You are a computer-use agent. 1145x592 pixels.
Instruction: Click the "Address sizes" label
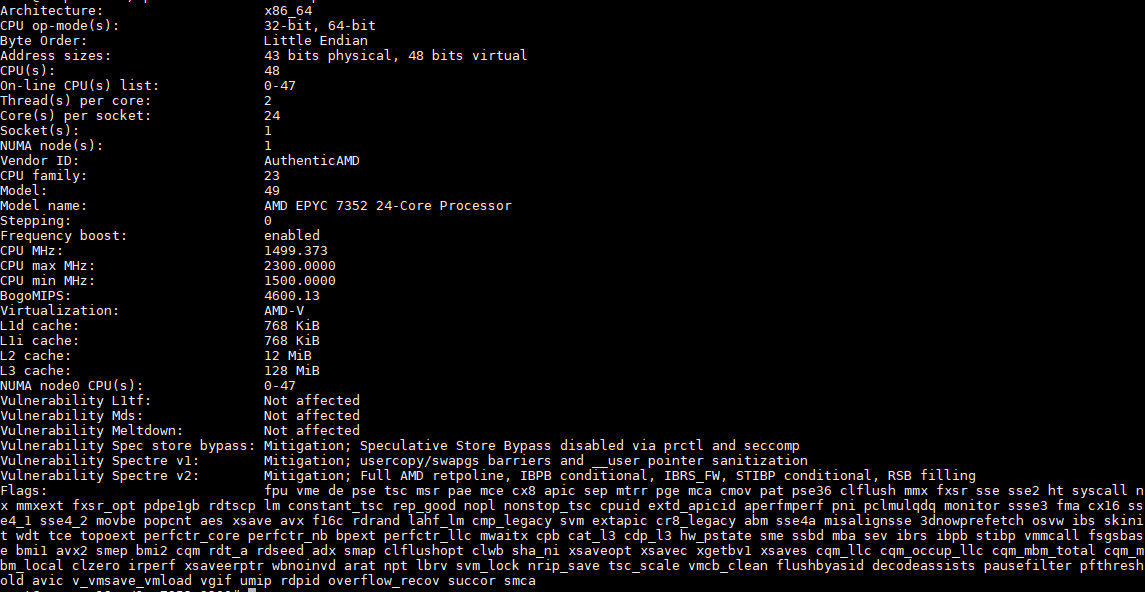tap(56, 55)
